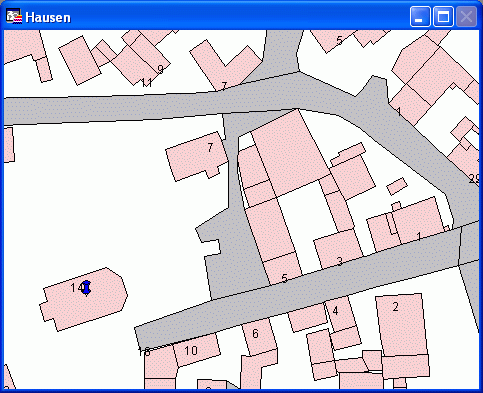Minimize the Hausen window

420,16
